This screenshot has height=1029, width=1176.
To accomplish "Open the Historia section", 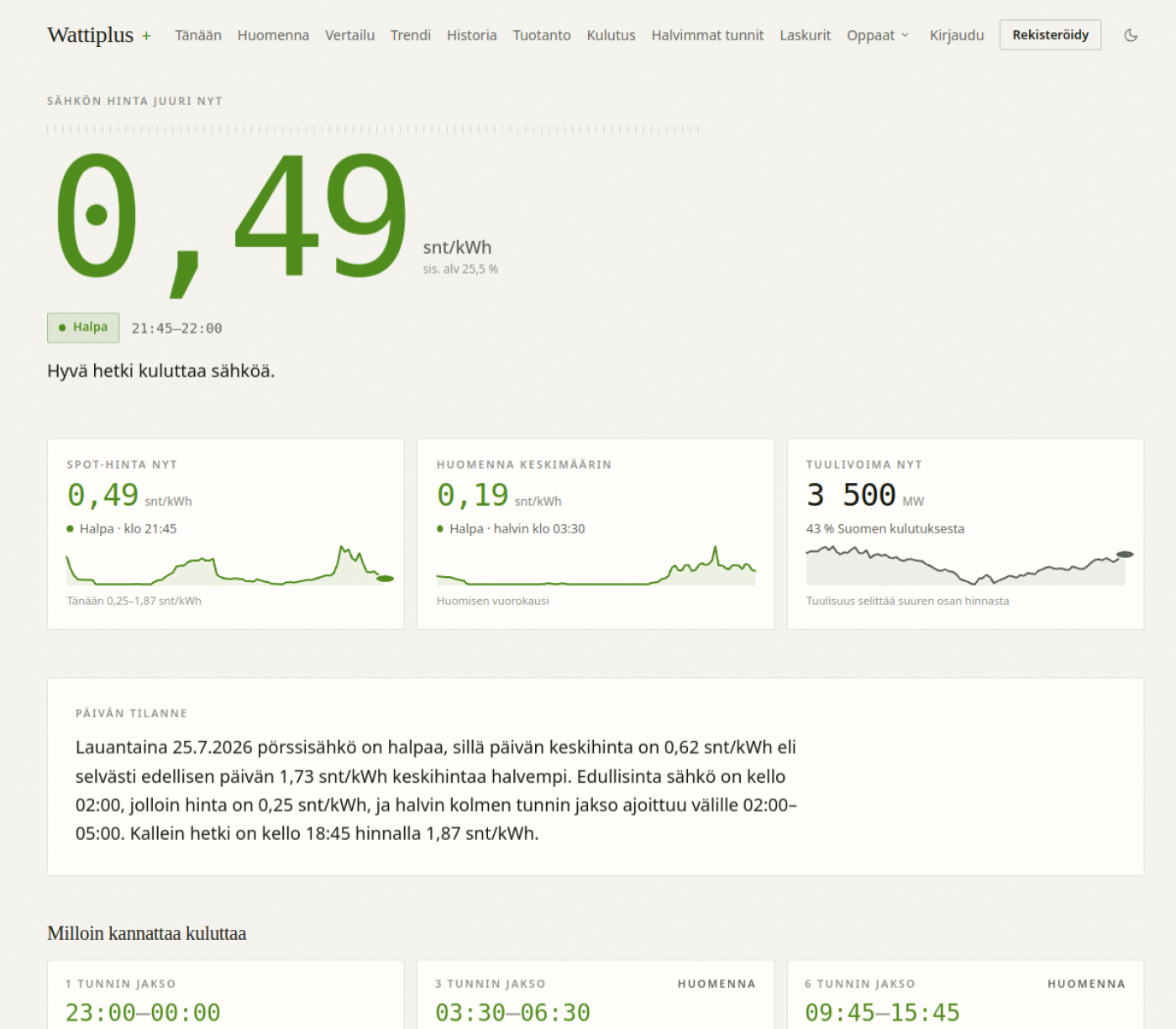I will pos(471,35).
